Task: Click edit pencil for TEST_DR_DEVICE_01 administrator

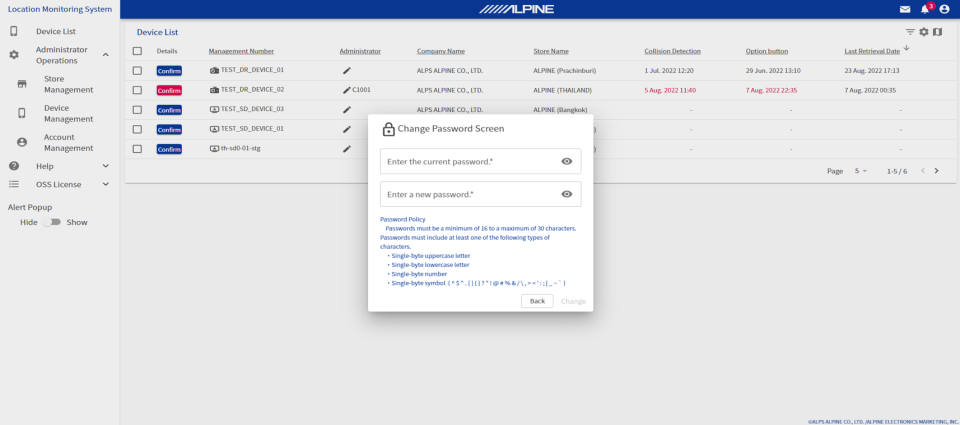Action: 347,70
